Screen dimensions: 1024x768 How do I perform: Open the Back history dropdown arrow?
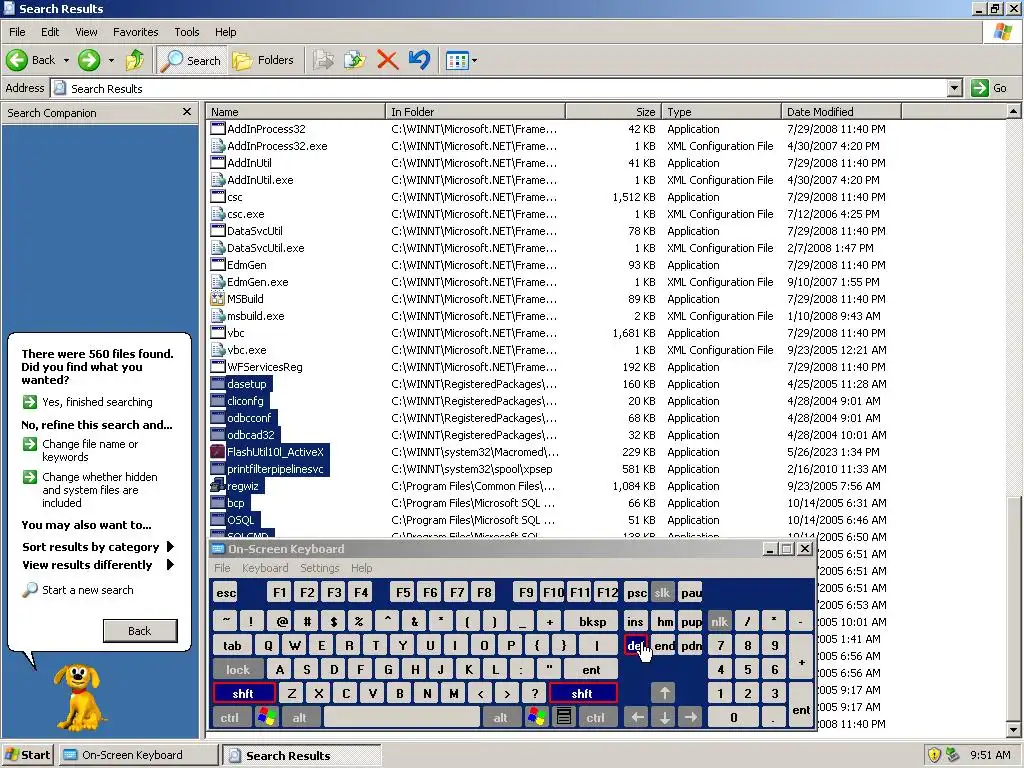(x=66, y=61)
